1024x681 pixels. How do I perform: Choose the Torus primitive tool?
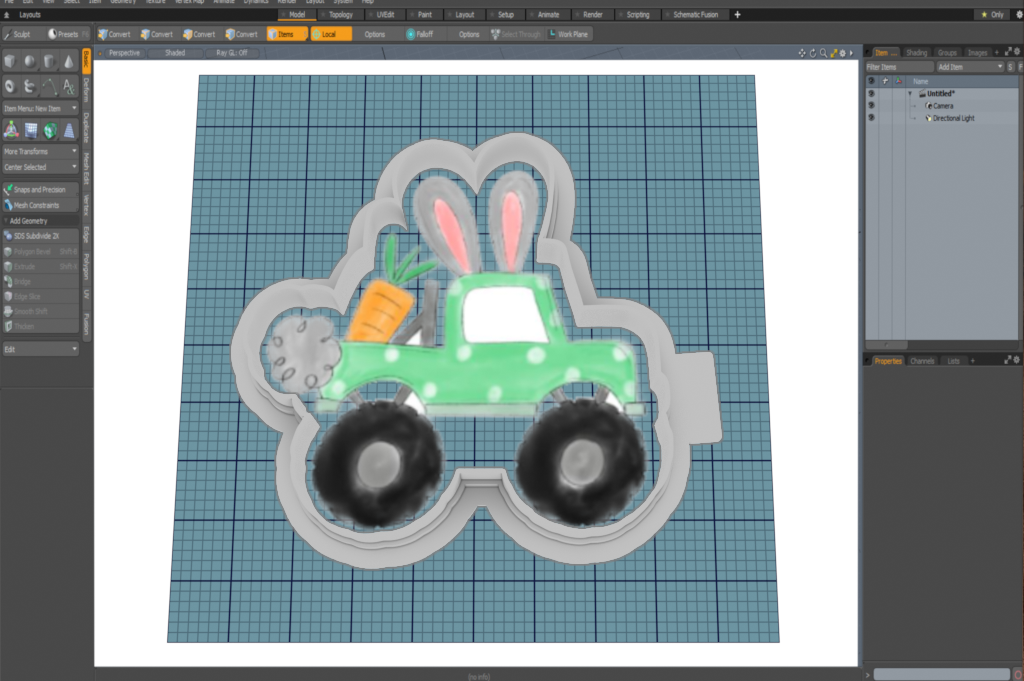point(11,86)
